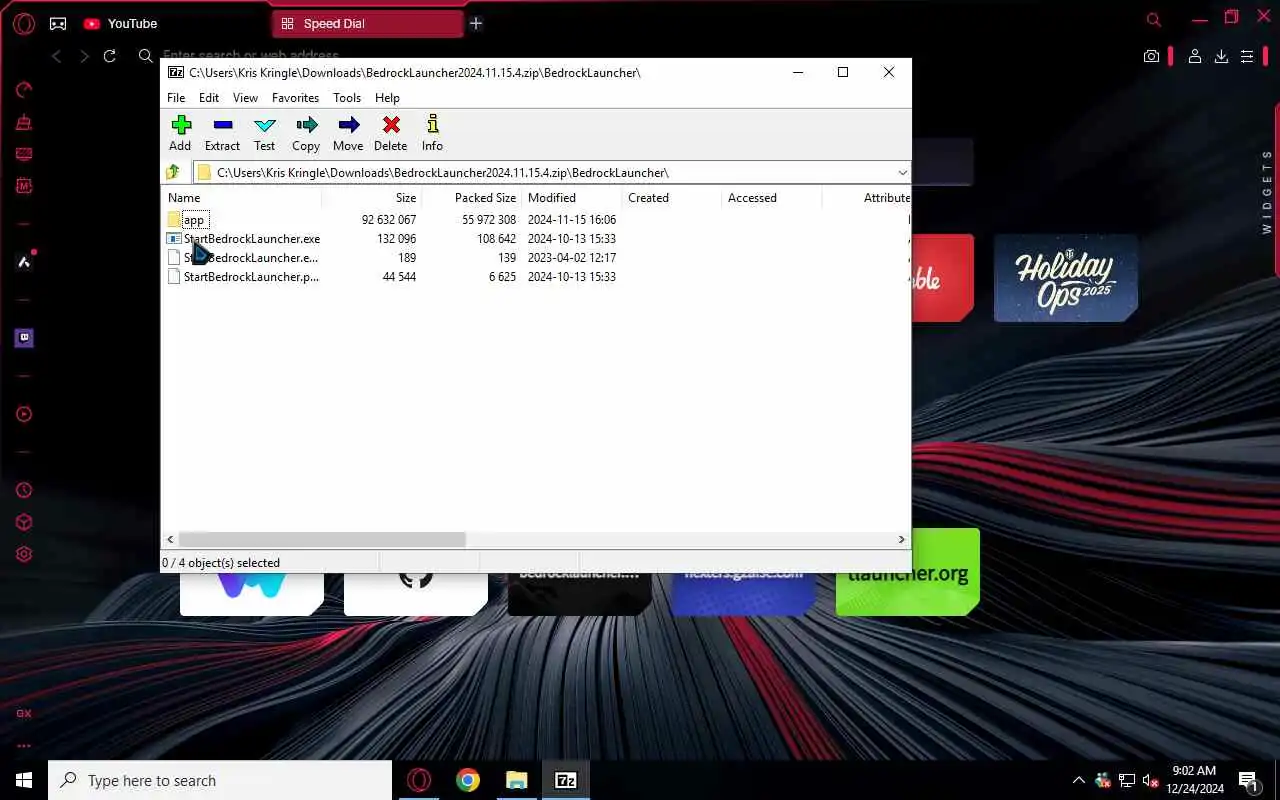
Task: Open the Help menu
Action: click(387, 98)
